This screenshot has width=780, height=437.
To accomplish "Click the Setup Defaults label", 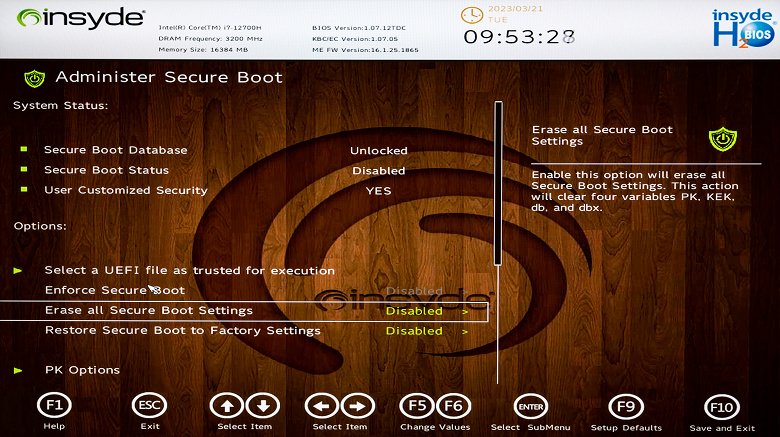I will click(x=626, y=428).
